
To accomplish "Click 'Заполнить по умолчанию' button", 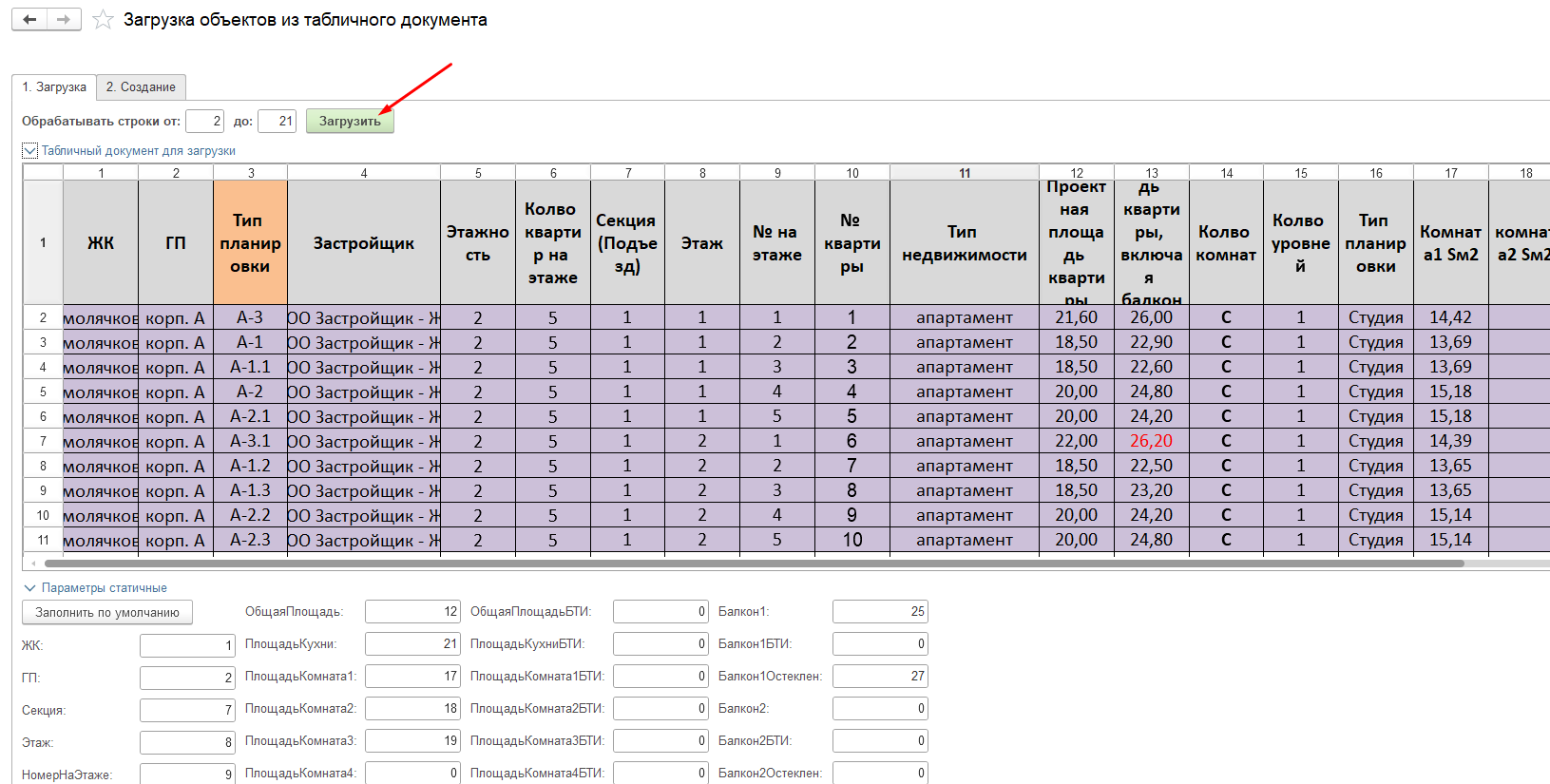I will point(107,612).
